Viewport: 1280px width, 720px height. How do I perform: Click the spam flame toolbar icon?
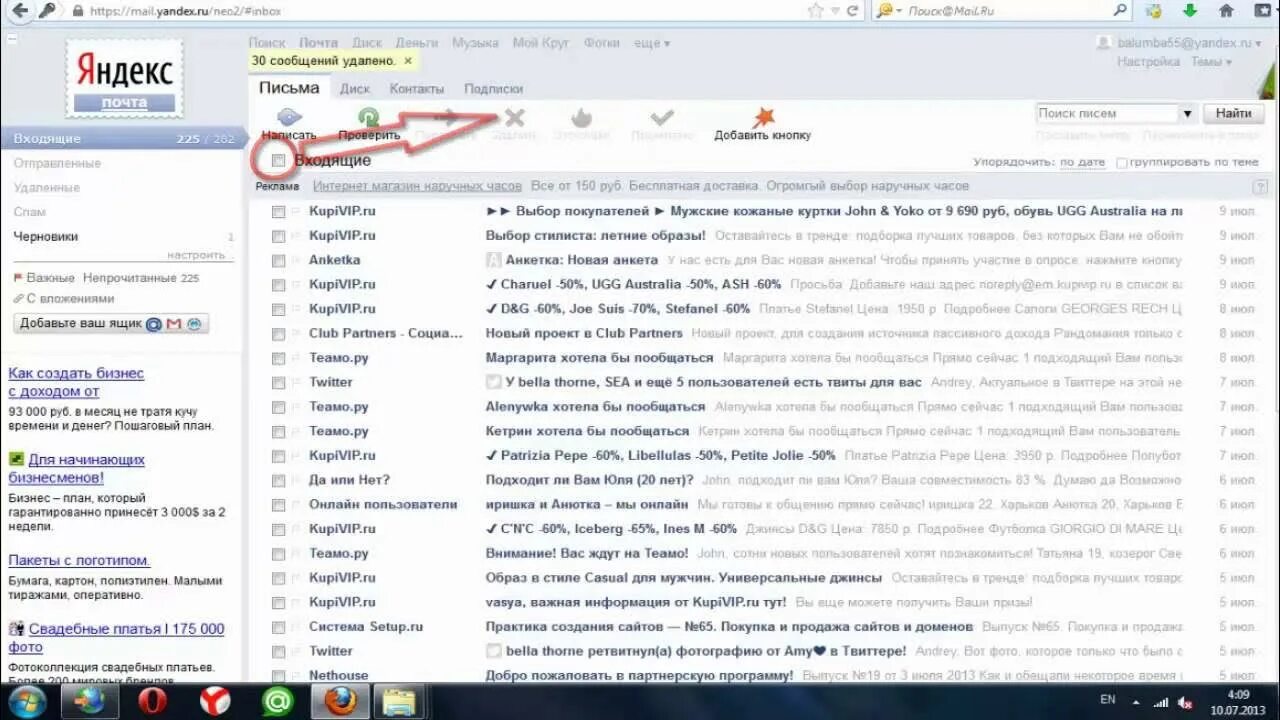[581, 117]
